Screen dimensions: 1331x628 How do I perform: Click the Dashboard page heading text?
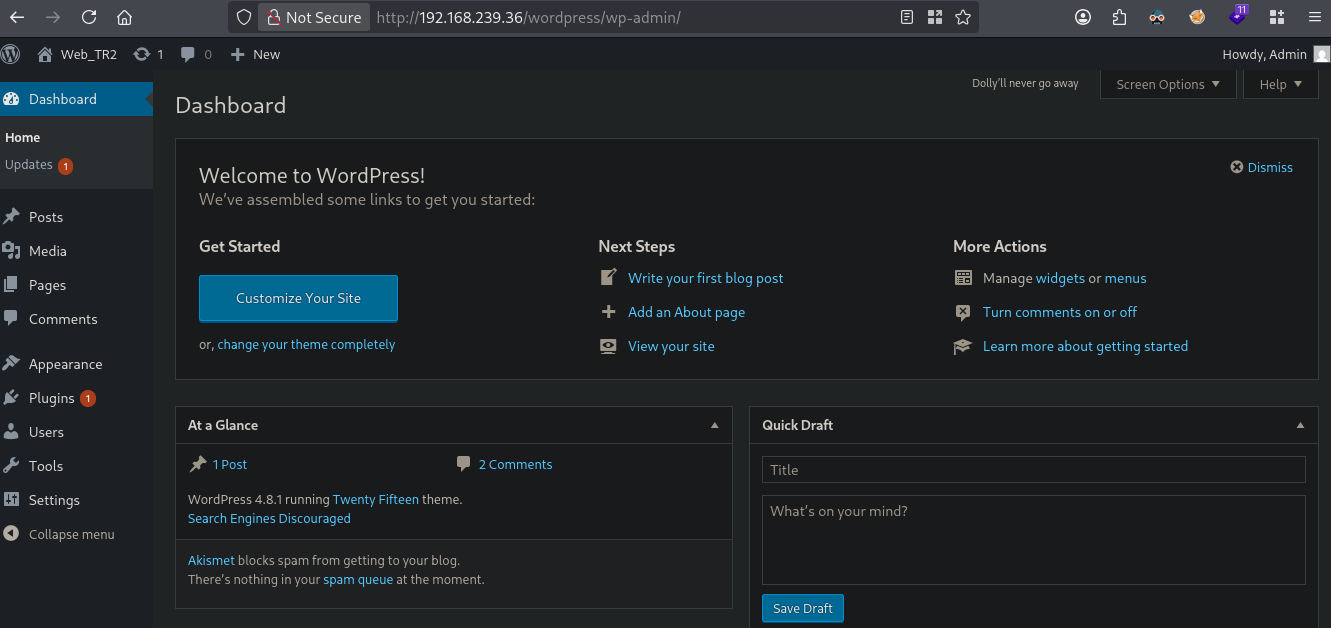pyautogui.click(x=230, y=105)
